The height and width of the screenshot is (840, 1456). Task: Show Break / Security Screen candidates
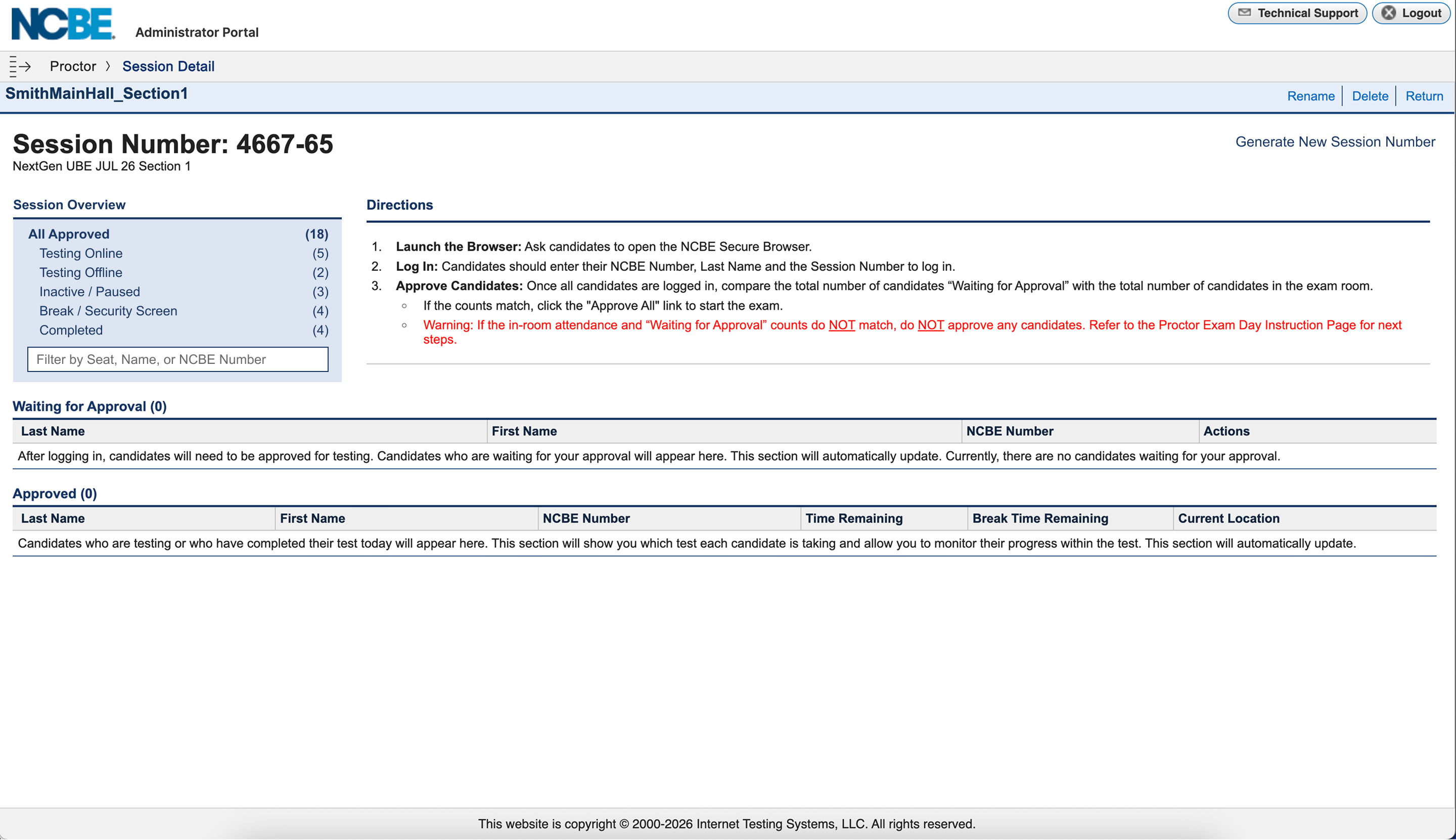click(x=108, y=311)
